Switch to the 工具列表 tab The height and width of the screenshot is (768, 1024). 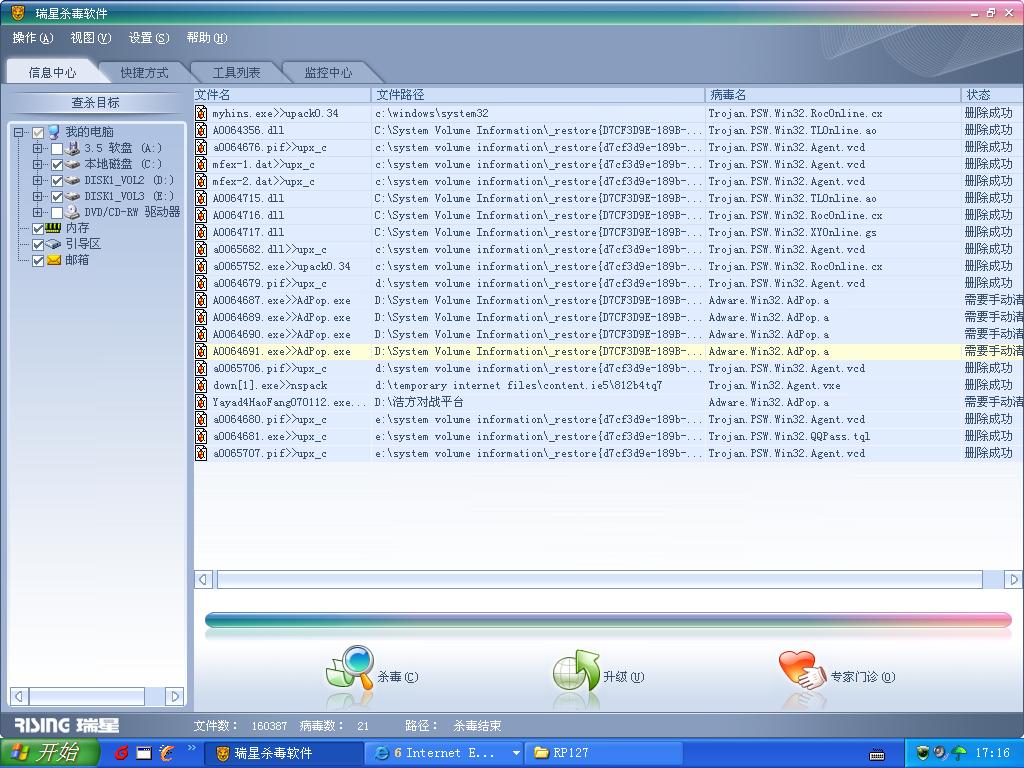coord(236,72)
